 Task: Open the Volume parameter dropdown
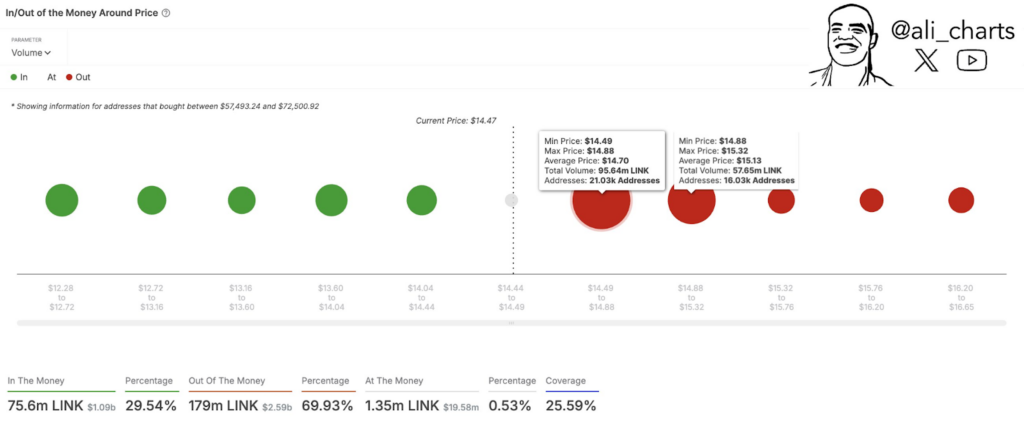pyautogui.click(x=31, y=53)
